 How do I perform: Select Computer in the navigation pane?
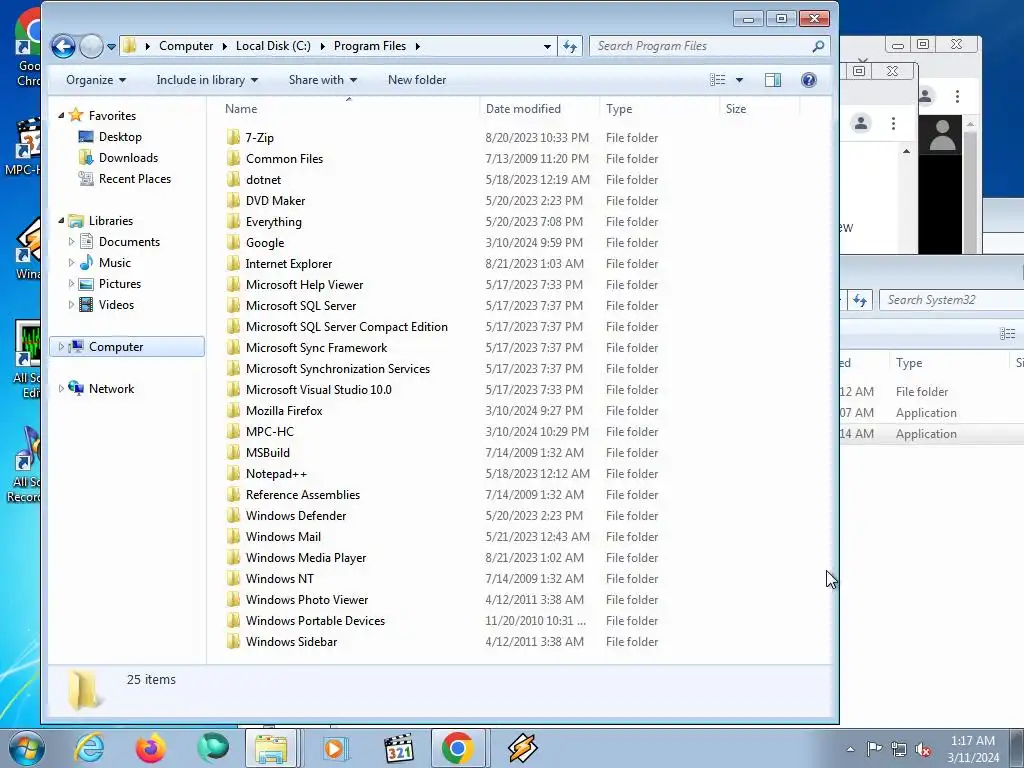(x=127, y=347)
